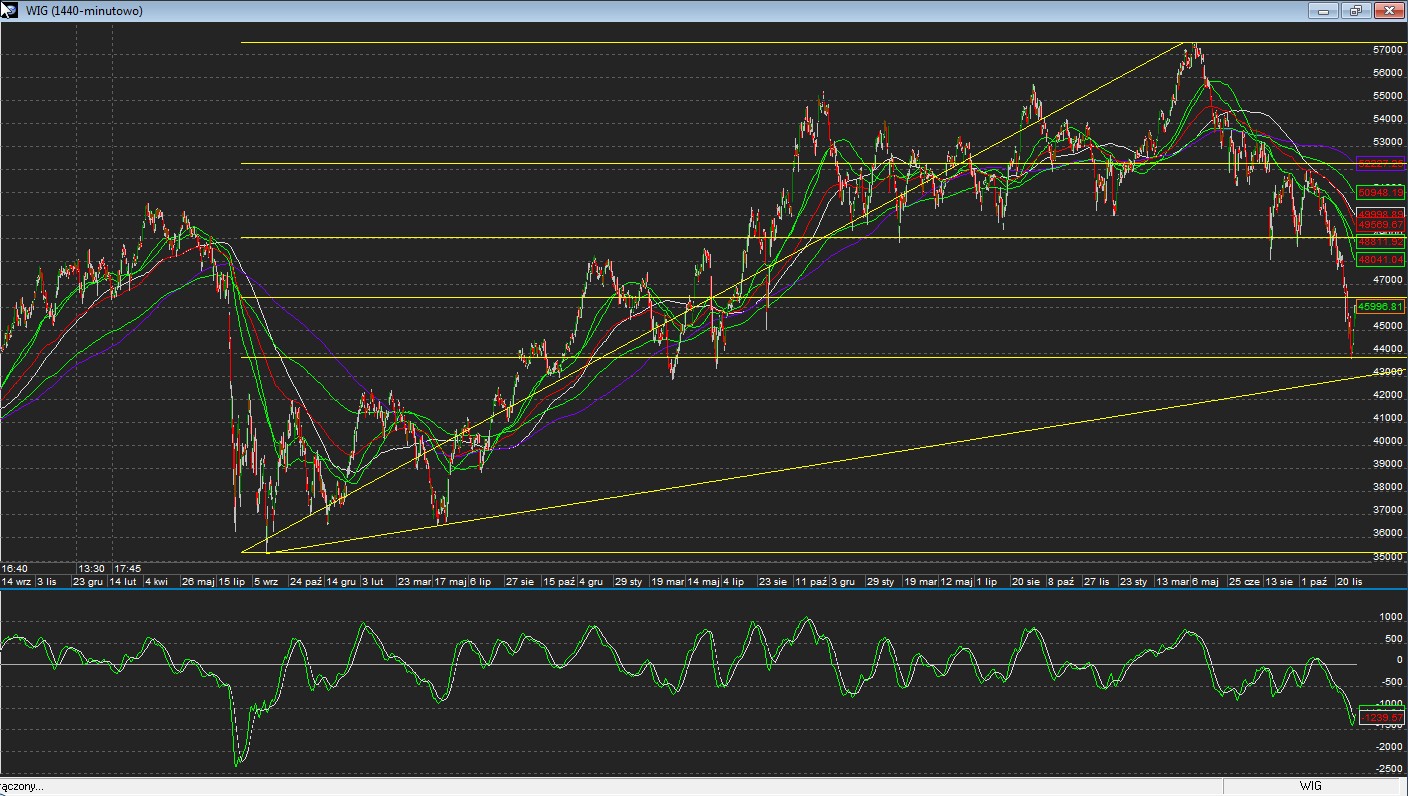Viewport: 1408px width, 796px height.
Task: Click the chart window system icon
Action: tap(9, 10)
